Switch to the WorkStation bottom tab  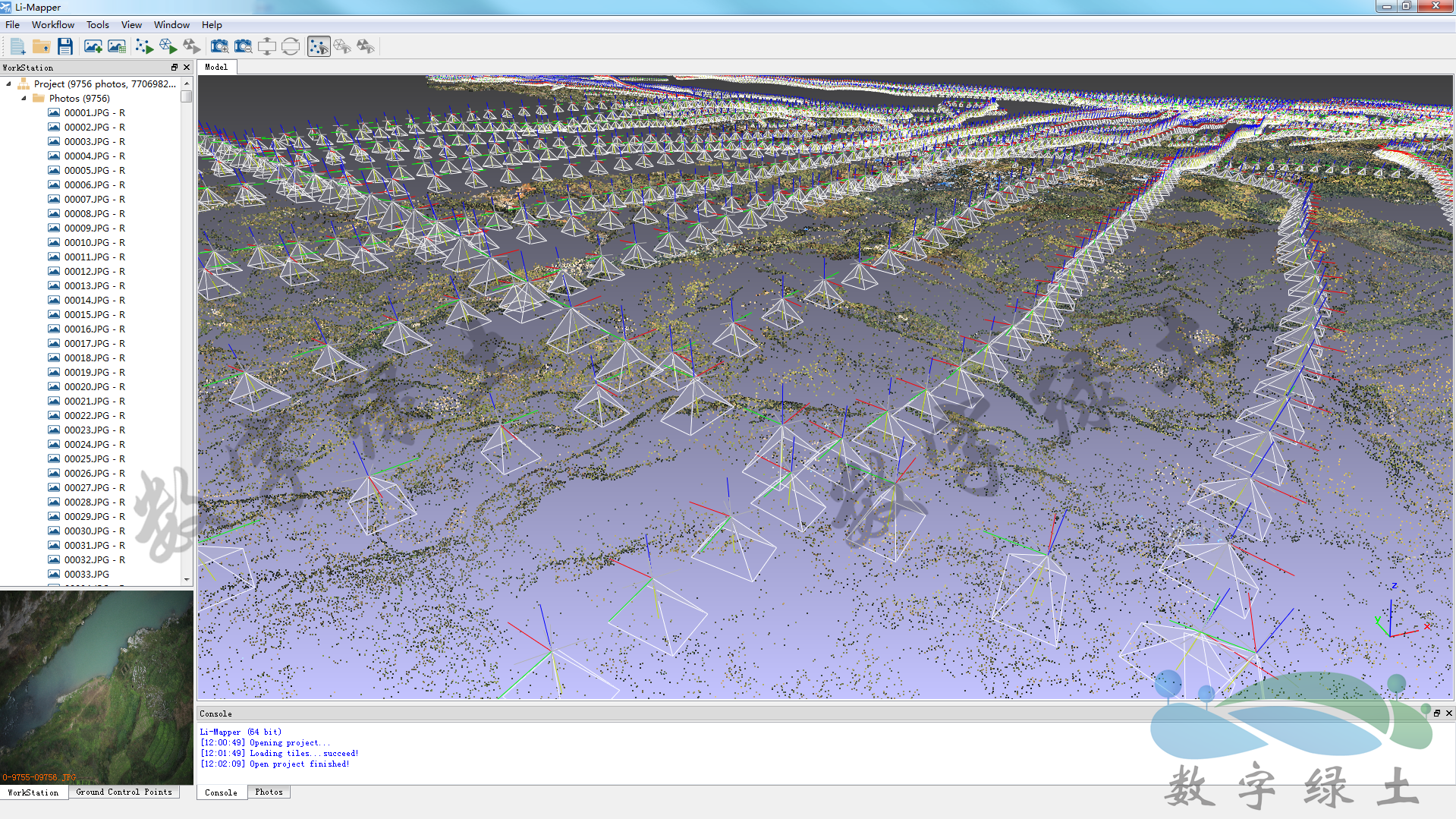[33, 792]
